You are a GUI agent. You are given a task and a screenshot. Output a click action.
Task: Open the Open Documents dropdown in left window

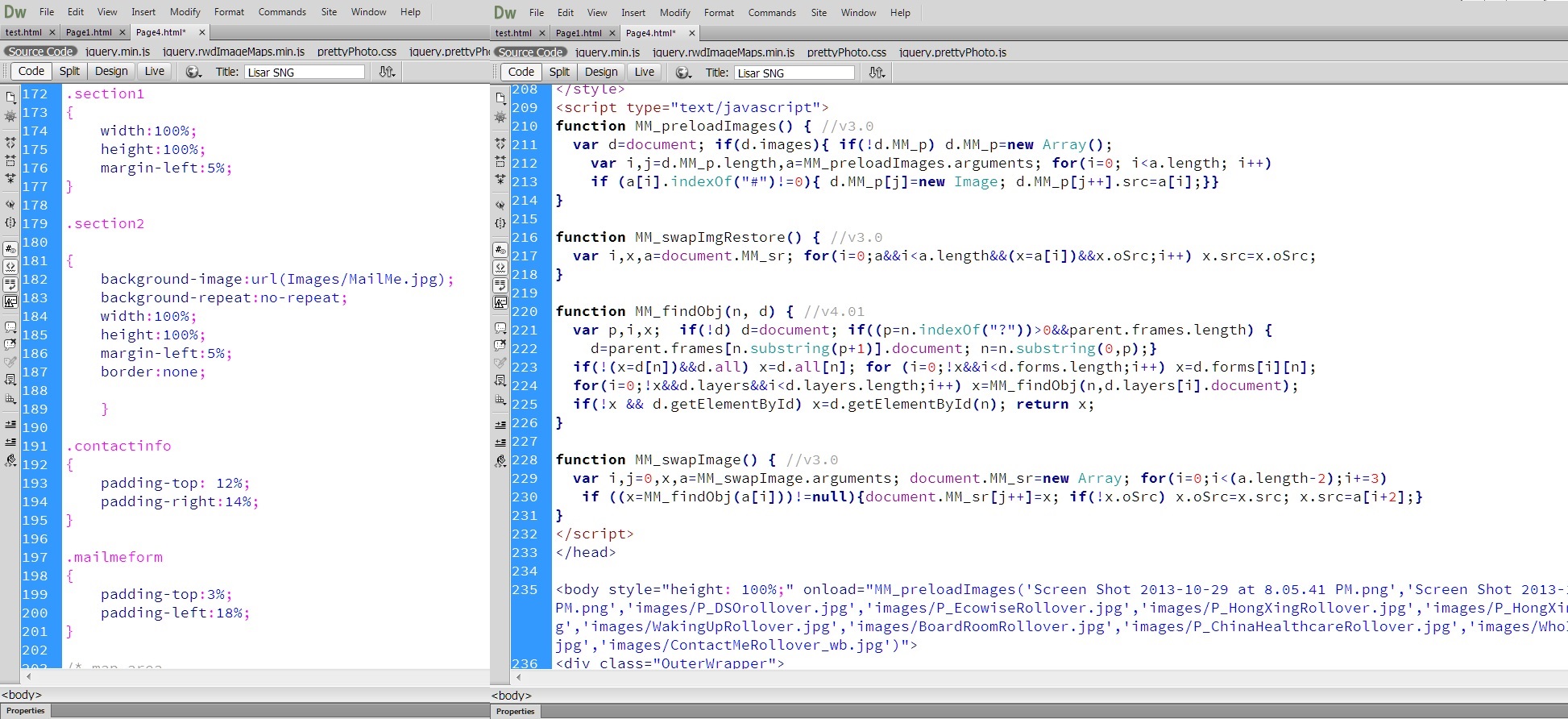[x=10, y=97]
